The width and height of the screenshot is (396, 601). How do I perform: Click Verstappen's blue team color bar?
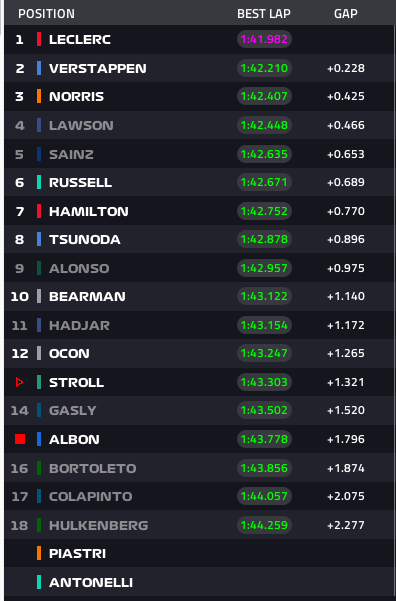point(39,68)
